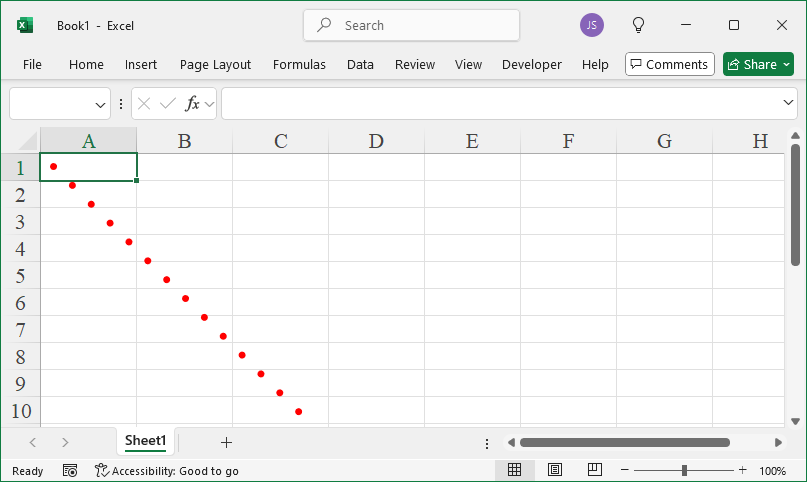Click horizontal scrollbar left arrow

click(511, 442)
